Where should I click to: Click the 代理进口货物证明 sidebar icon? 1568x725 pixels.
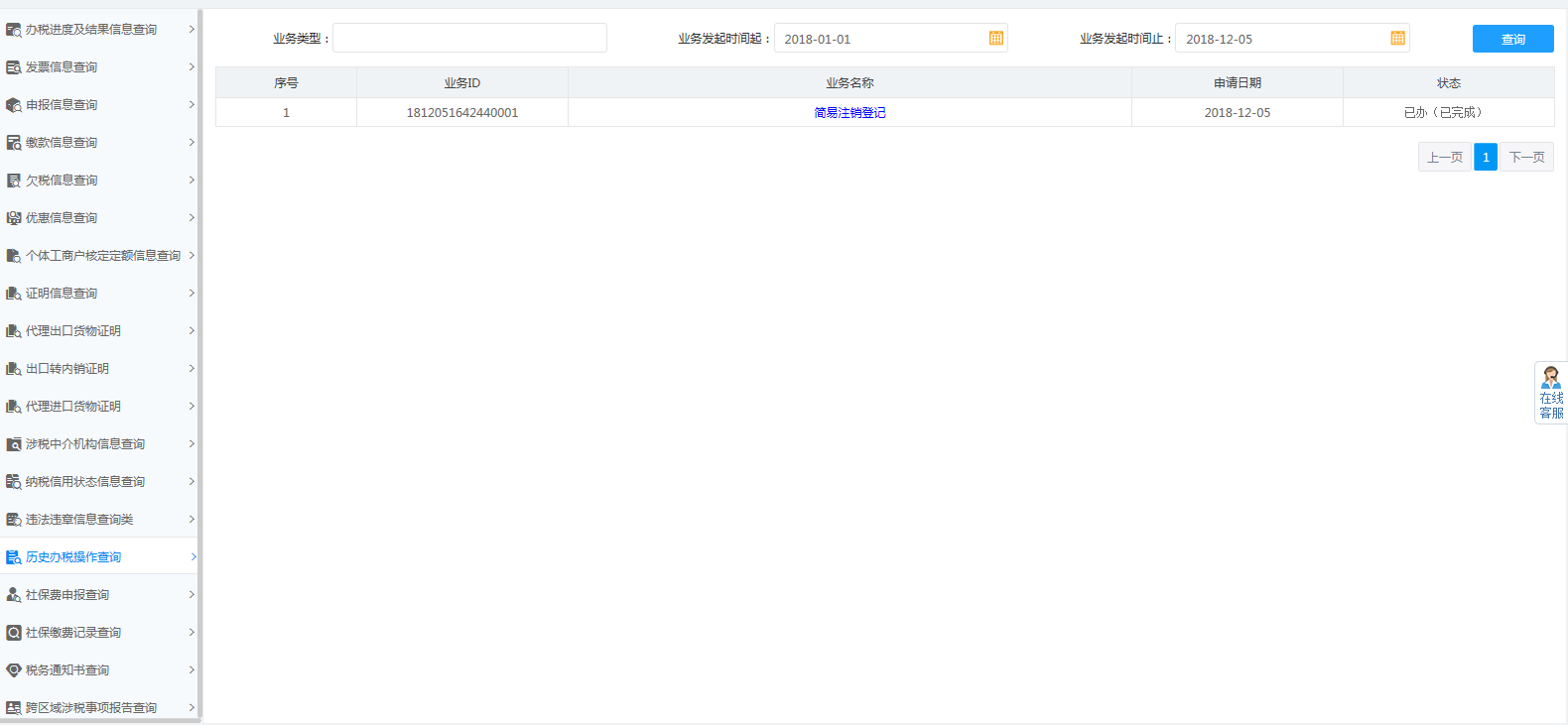coord(14,407)
